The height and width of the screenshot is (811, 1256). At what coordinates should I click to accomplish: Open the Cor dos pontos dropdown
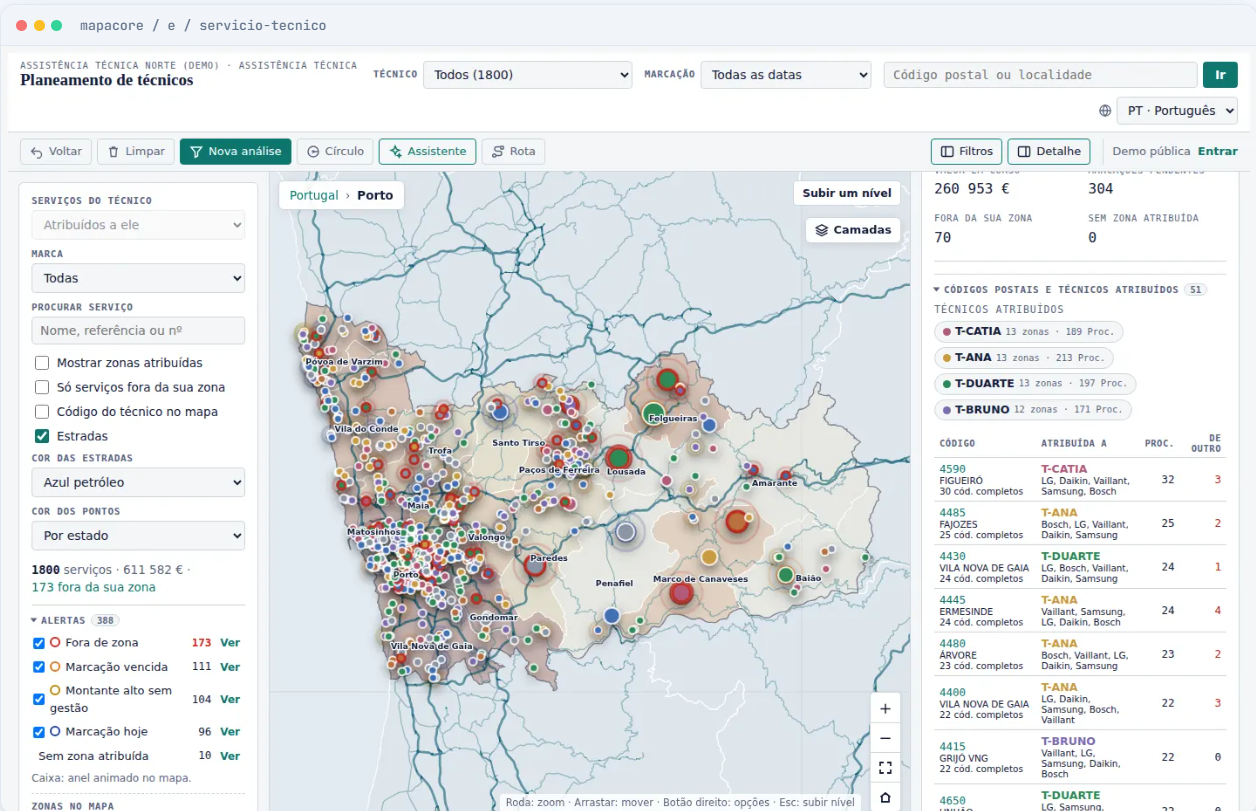(138, 536)
